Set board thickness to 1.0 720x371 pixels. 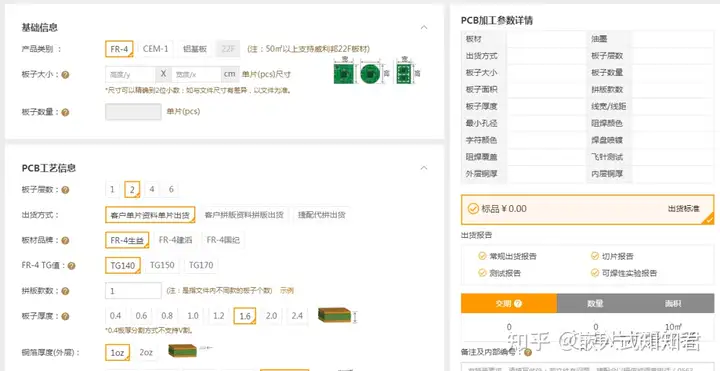[193, 316]
